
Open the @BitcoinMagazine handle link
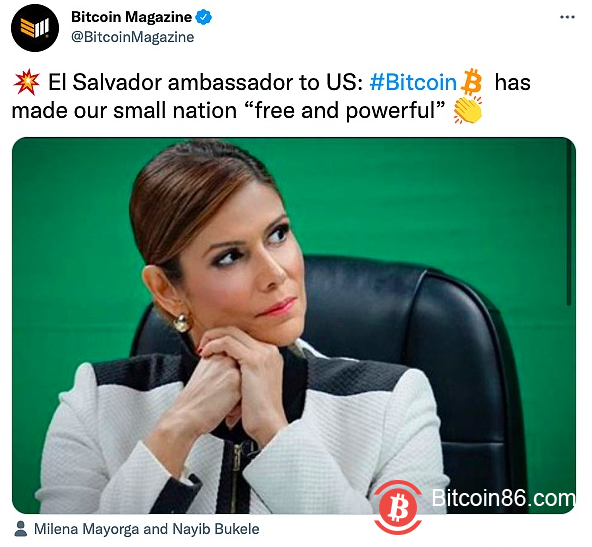coord(133,37)
